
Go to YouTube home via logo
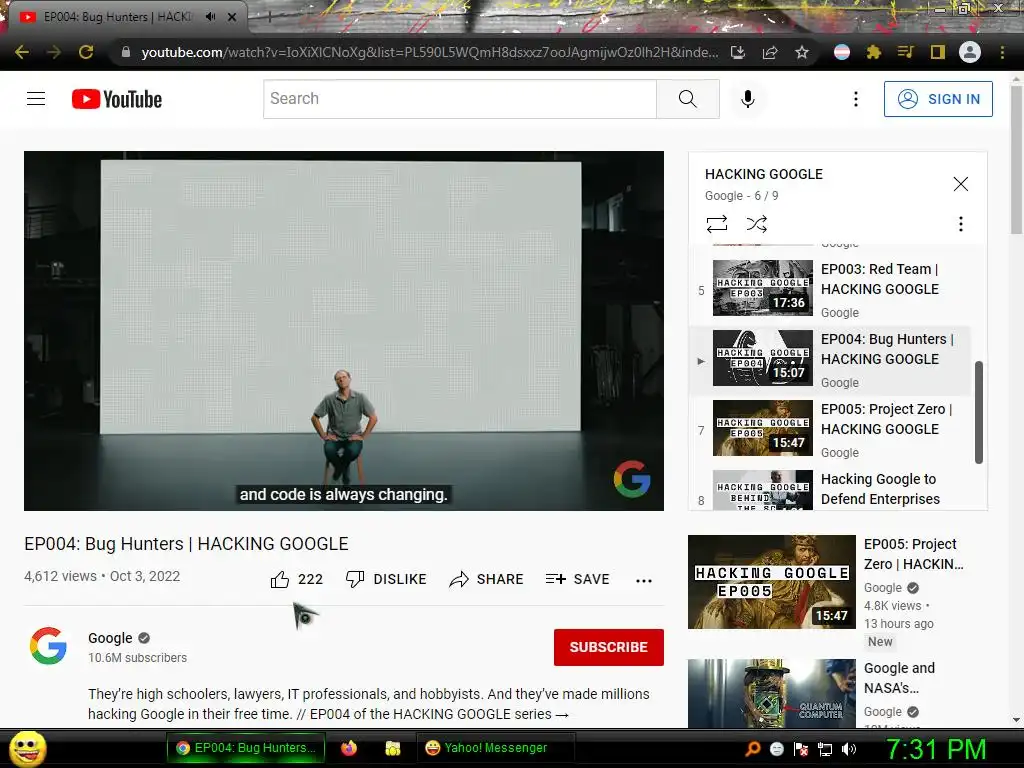[117, 99]
